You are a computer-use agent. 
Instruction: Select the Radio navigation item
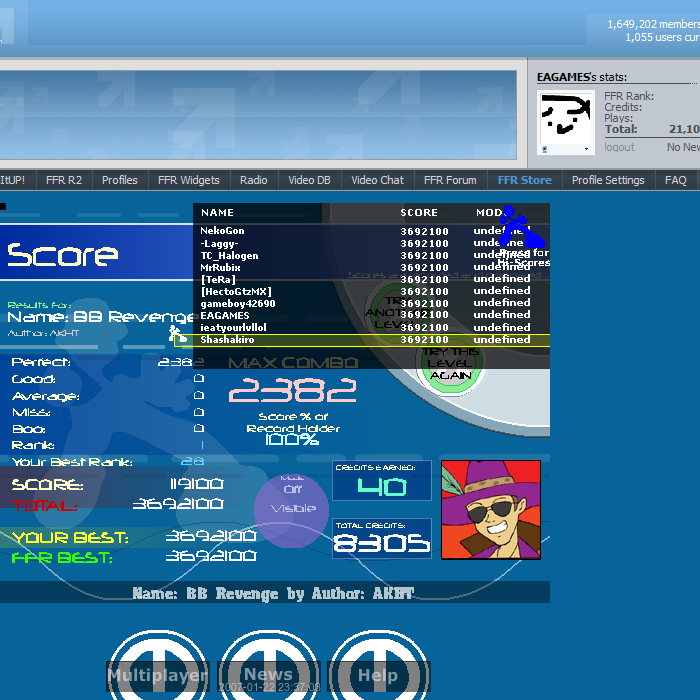tap(253, 180)
